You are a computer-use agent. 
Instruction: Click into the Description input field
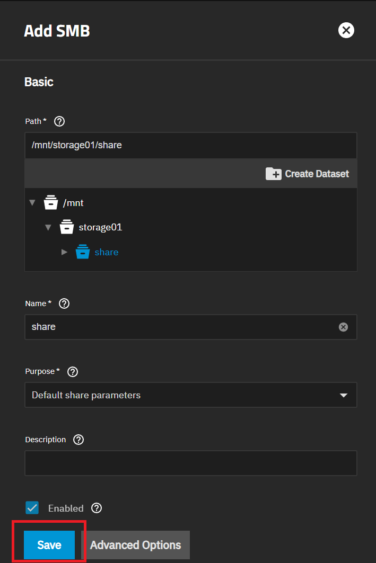191,463
